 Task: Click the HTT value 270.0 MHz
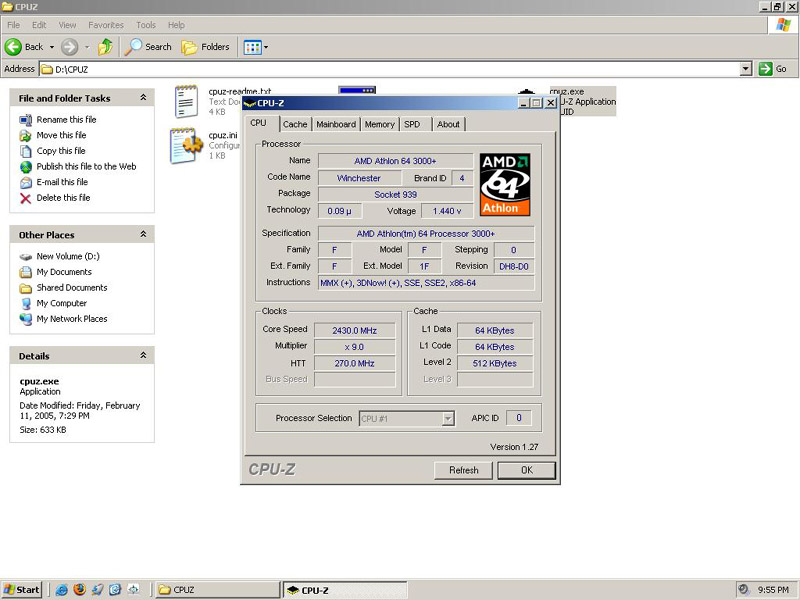click(x=355, y=363)
